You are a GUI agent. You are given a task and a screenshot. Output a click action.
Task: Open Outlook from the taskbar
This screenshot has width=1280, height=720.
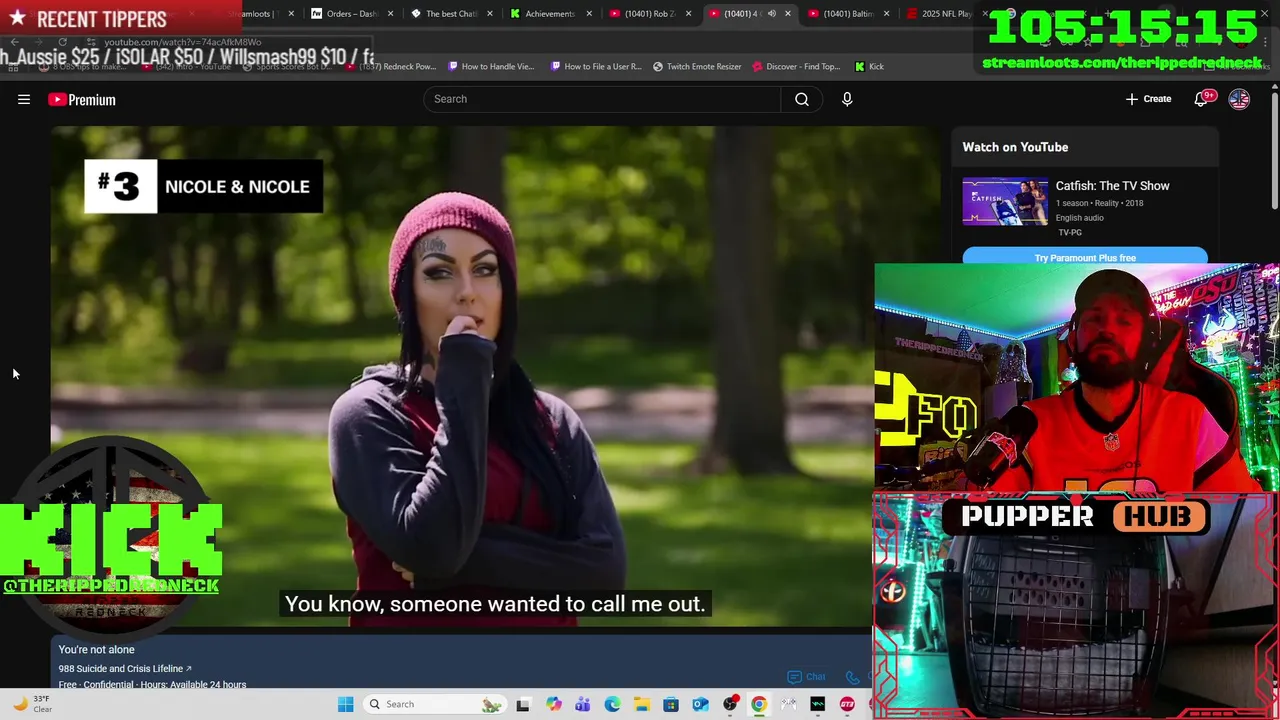[x=700, y=704]
